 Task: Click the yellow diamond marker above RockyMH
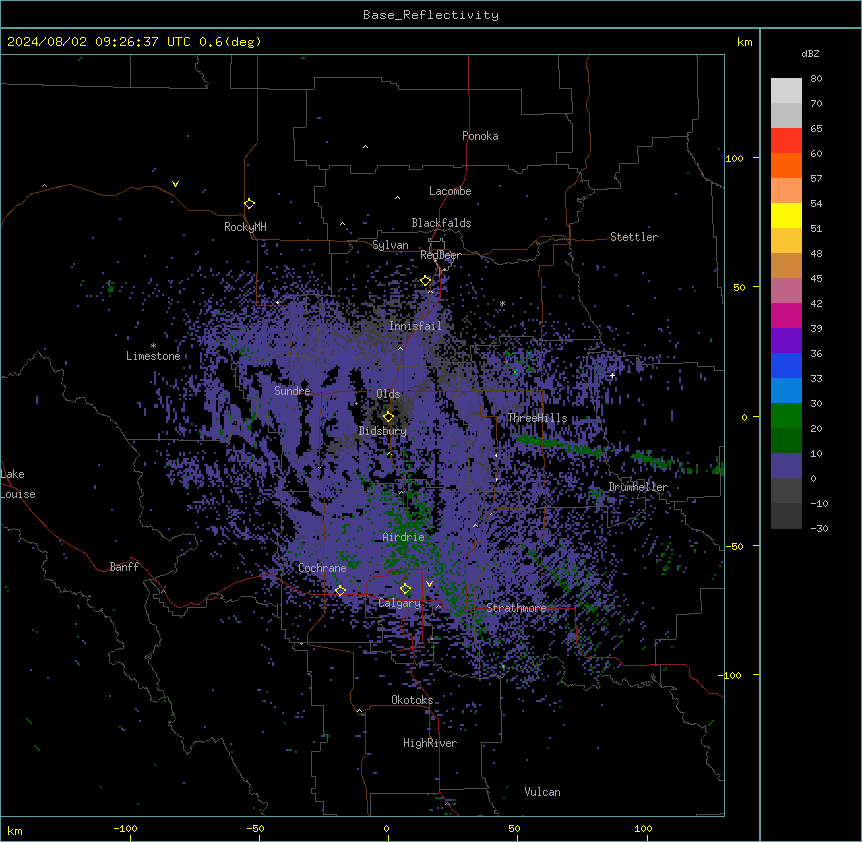coord(250,204)
